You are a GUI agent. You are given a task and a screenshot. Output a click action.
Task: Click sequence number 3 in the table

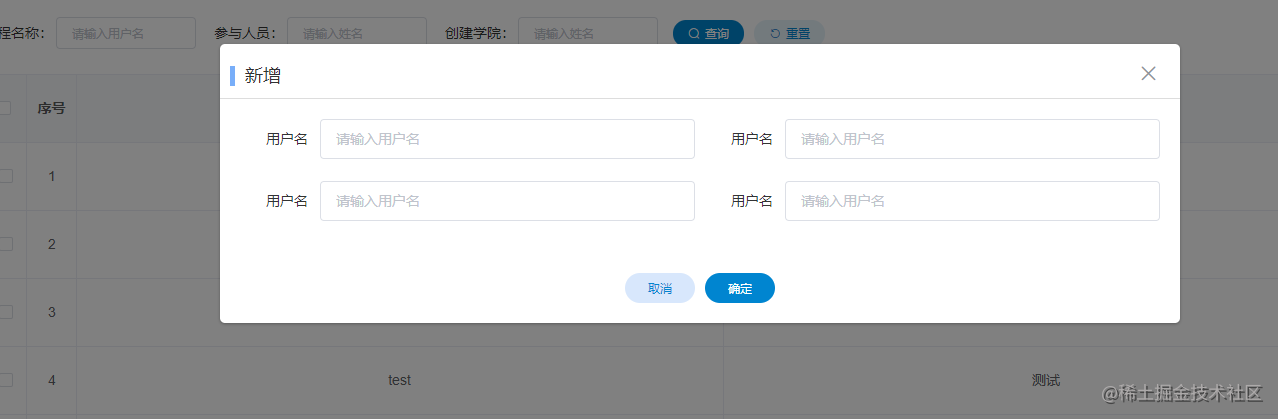tap(52, 312)
